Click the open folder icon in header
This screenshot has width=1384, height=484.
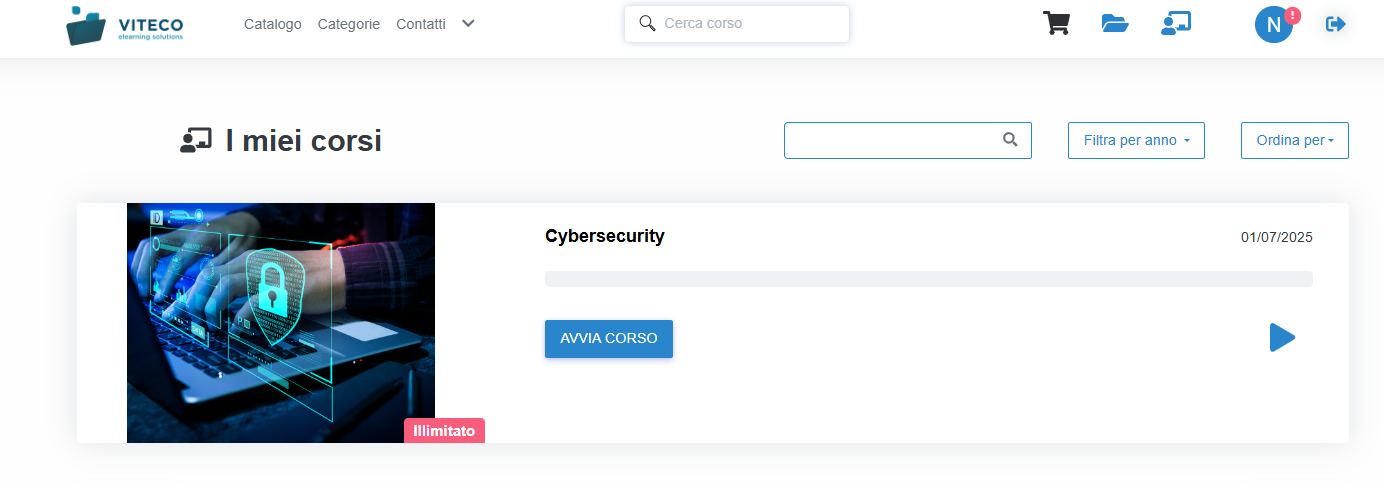coord(1115,23)
